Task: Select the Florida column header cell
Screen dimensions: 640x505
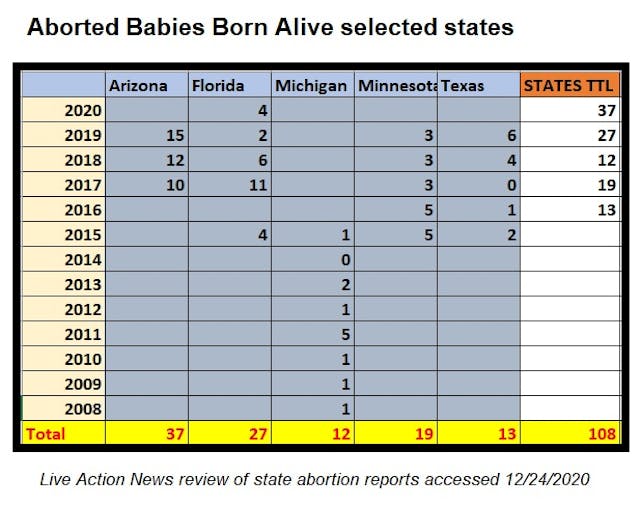Action: [x=229, y=86]
